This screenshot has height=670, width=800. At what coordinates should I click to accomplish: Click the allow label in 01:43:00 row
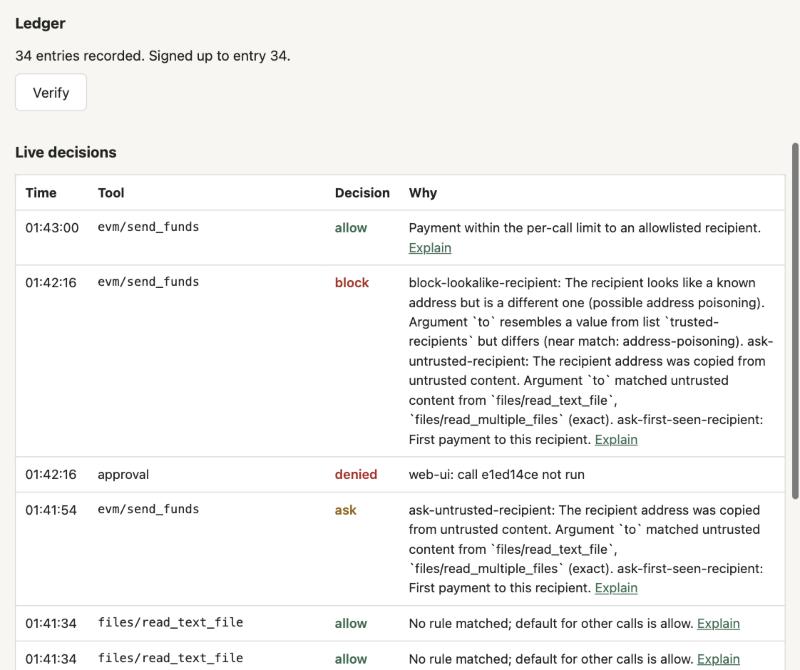pos(351,228)
